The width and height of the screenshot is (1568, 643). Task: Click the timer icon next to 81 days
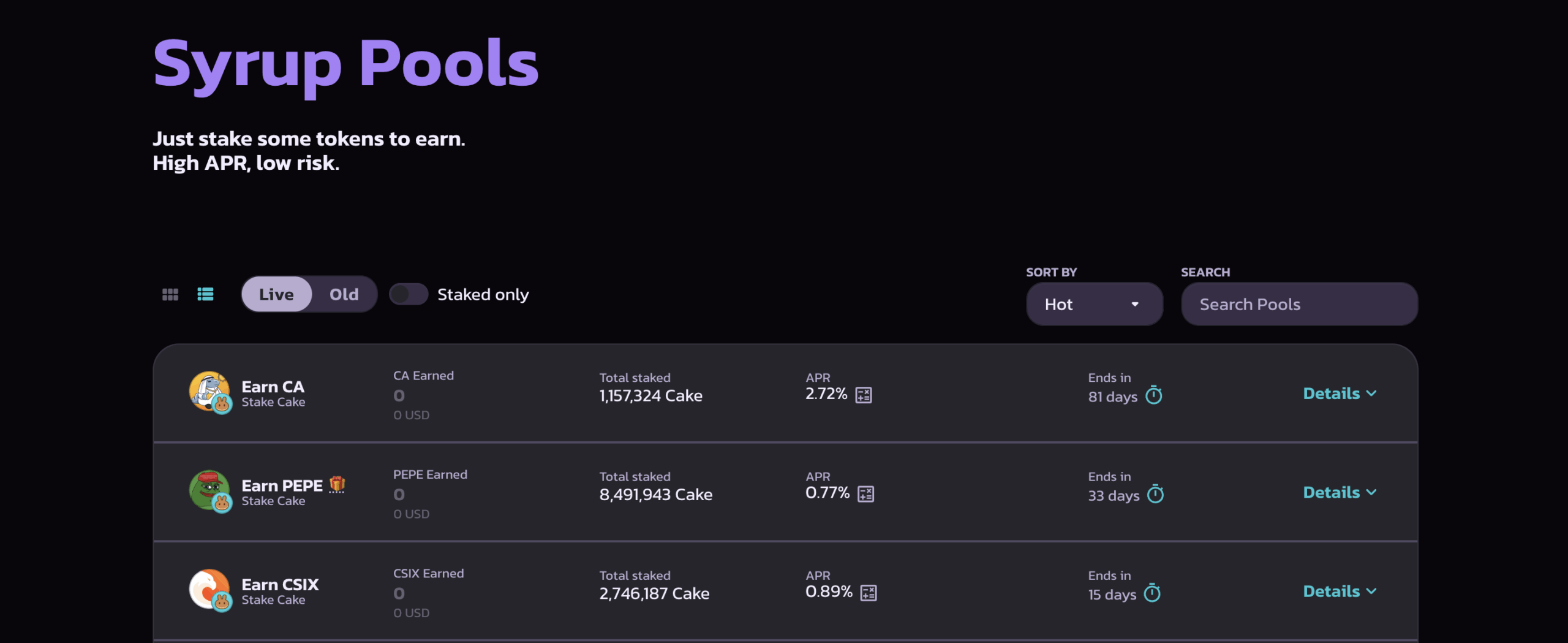pos(1155,395)
